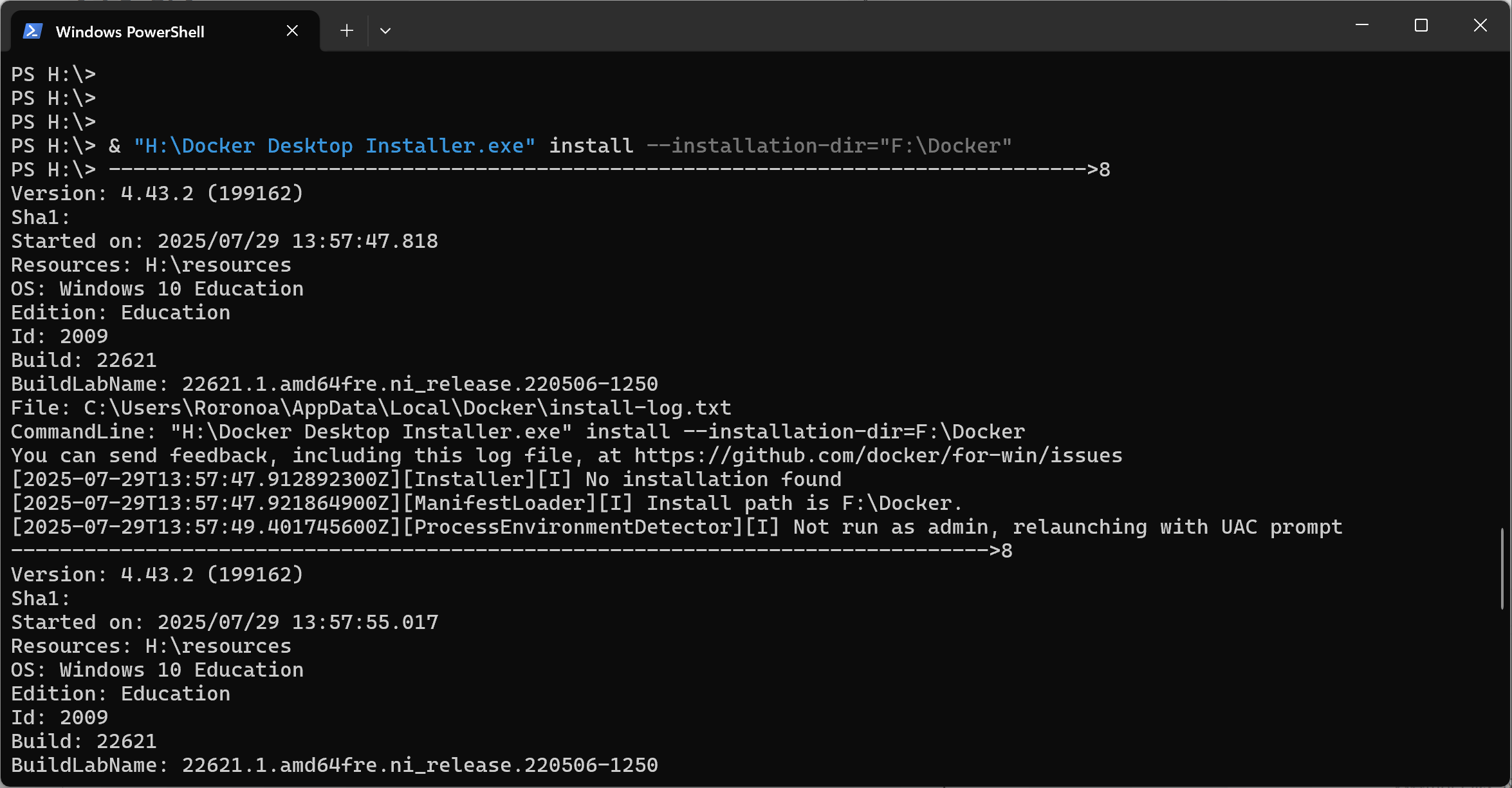Click the second "Resources: H:\resources" line
The width and height of the screenshot is (1512, 788).
(151, 646)
